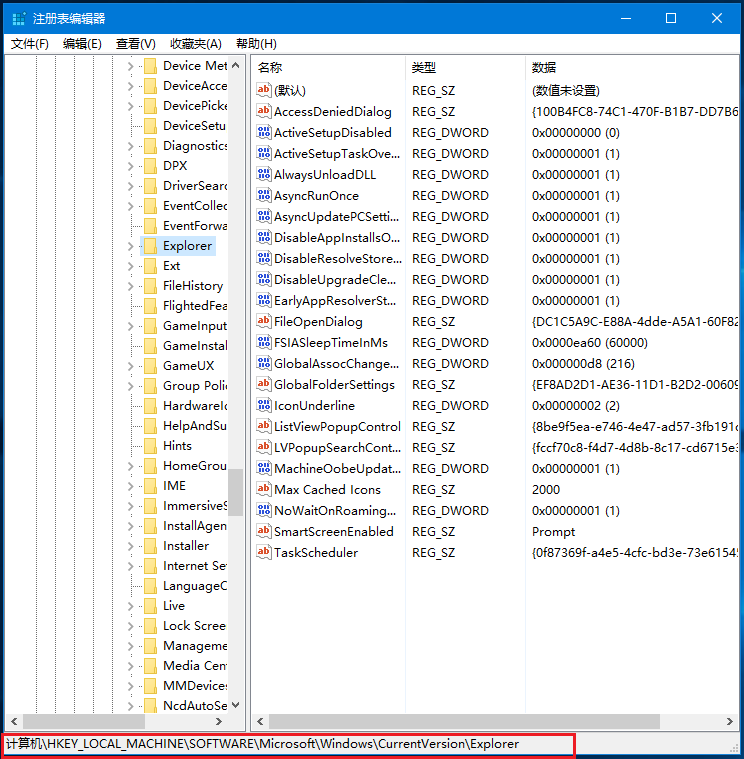The height and width of the screenshot is (759, 744).
Task: Click the FSIASleepTimeInMs DWORD icon
Action: [264, 342]
